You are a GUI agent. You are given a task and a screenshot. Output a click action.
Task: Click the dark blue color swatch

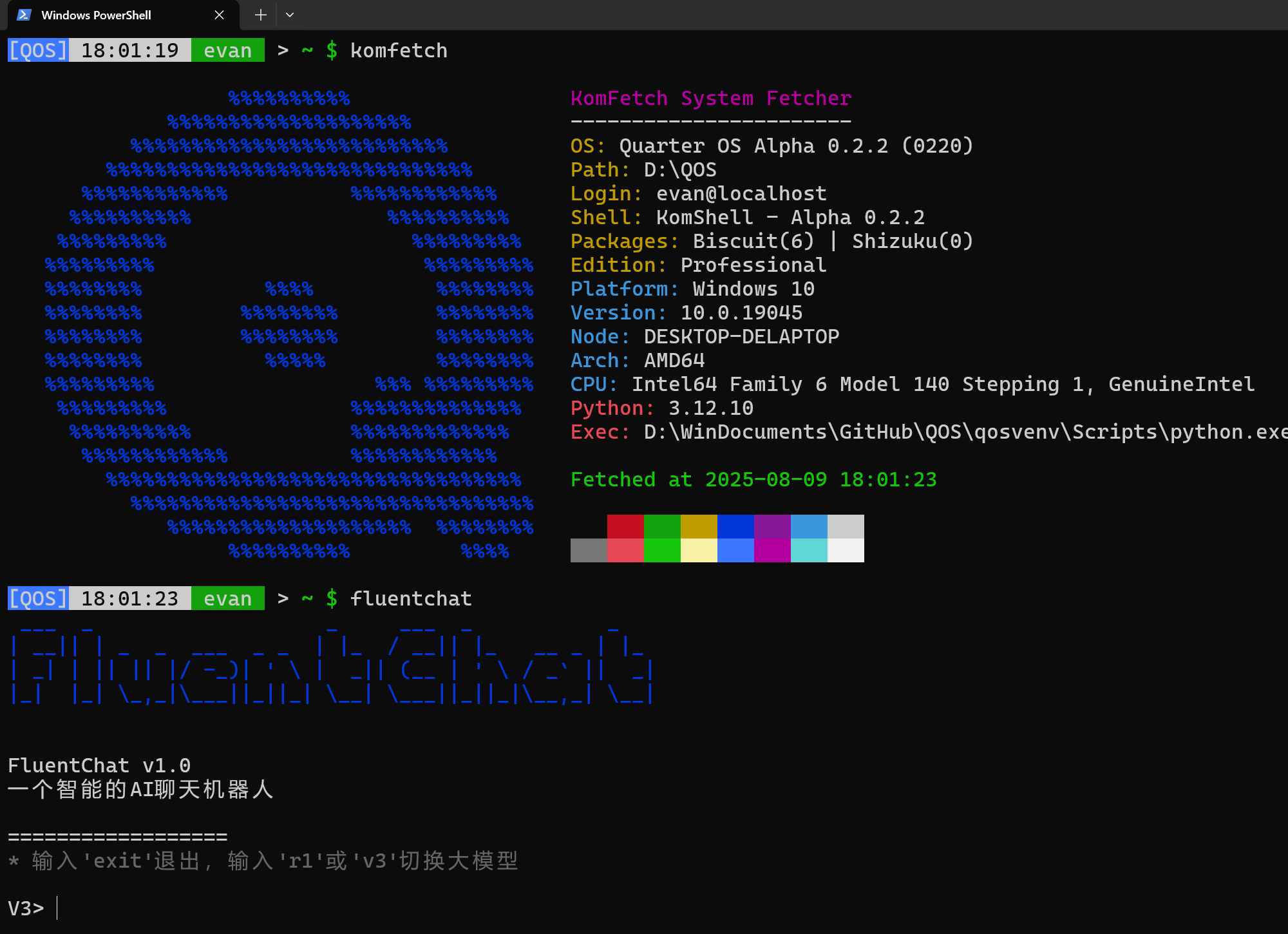pyautogui.click(x=735, y=526)
